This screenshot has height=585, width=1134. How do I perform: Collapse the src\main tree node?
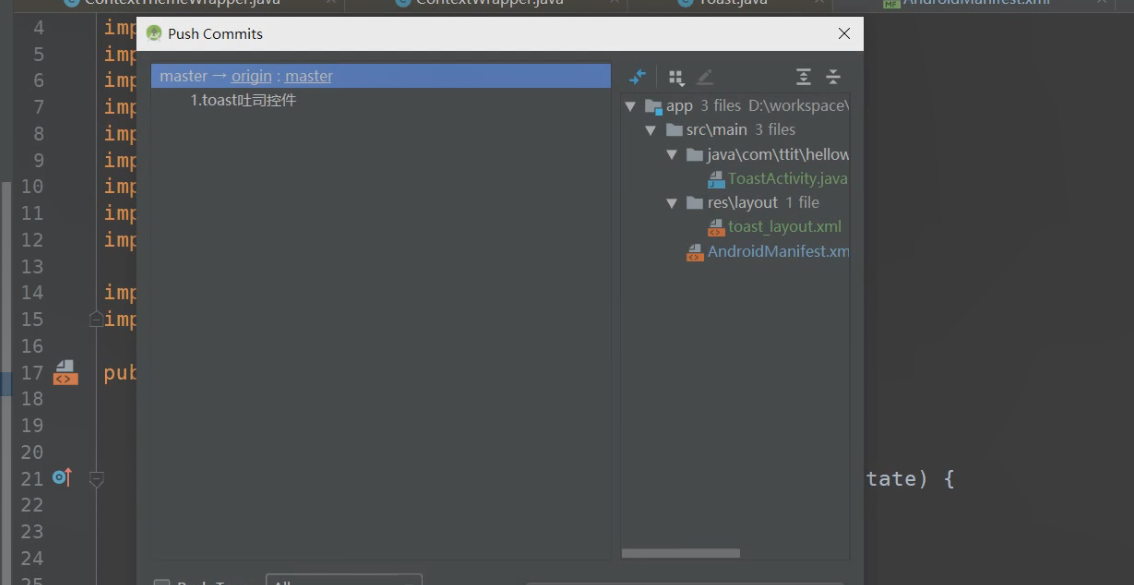pos(651,130)
